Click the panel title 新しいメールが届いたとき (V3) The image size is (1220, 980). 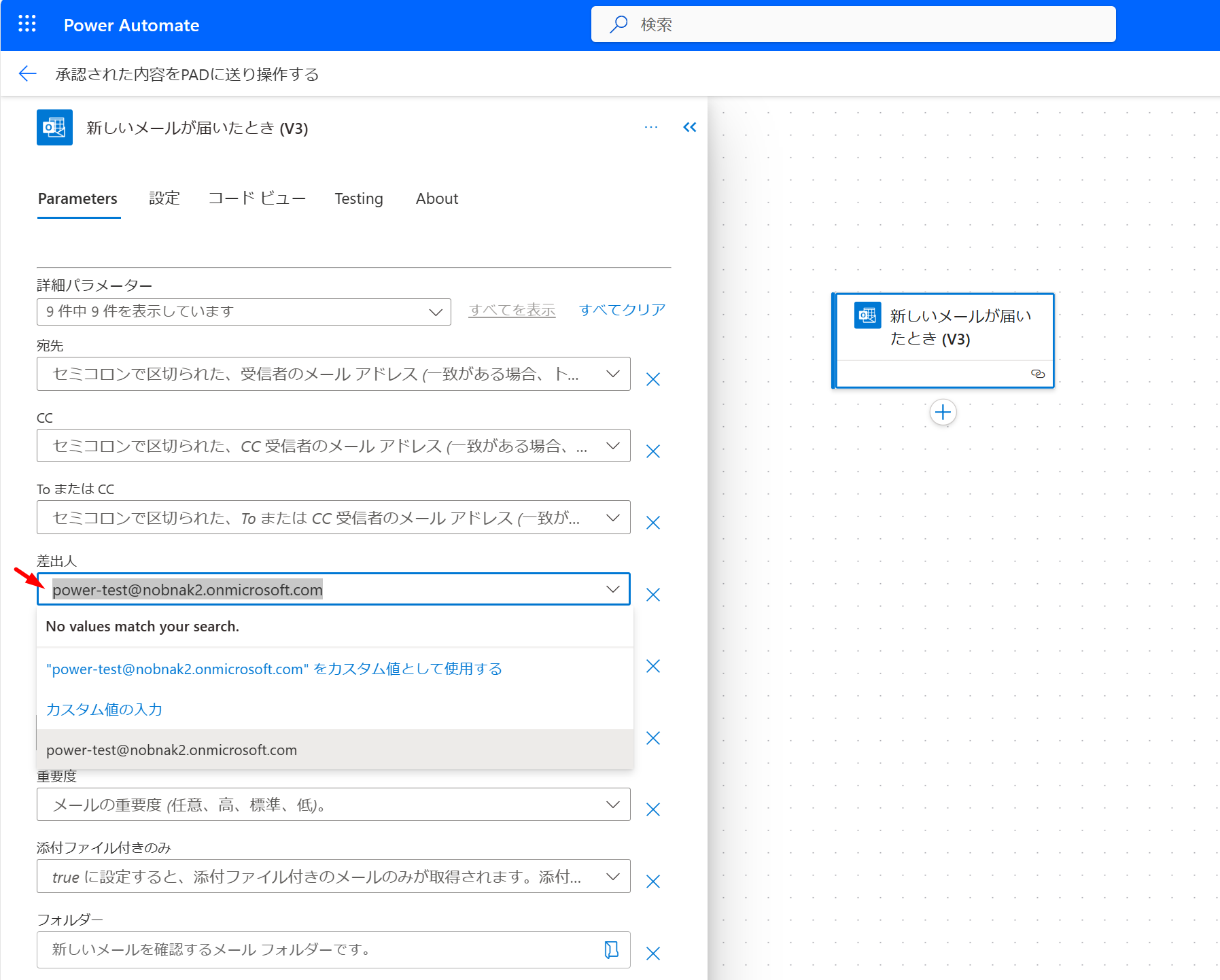point(197,128)
